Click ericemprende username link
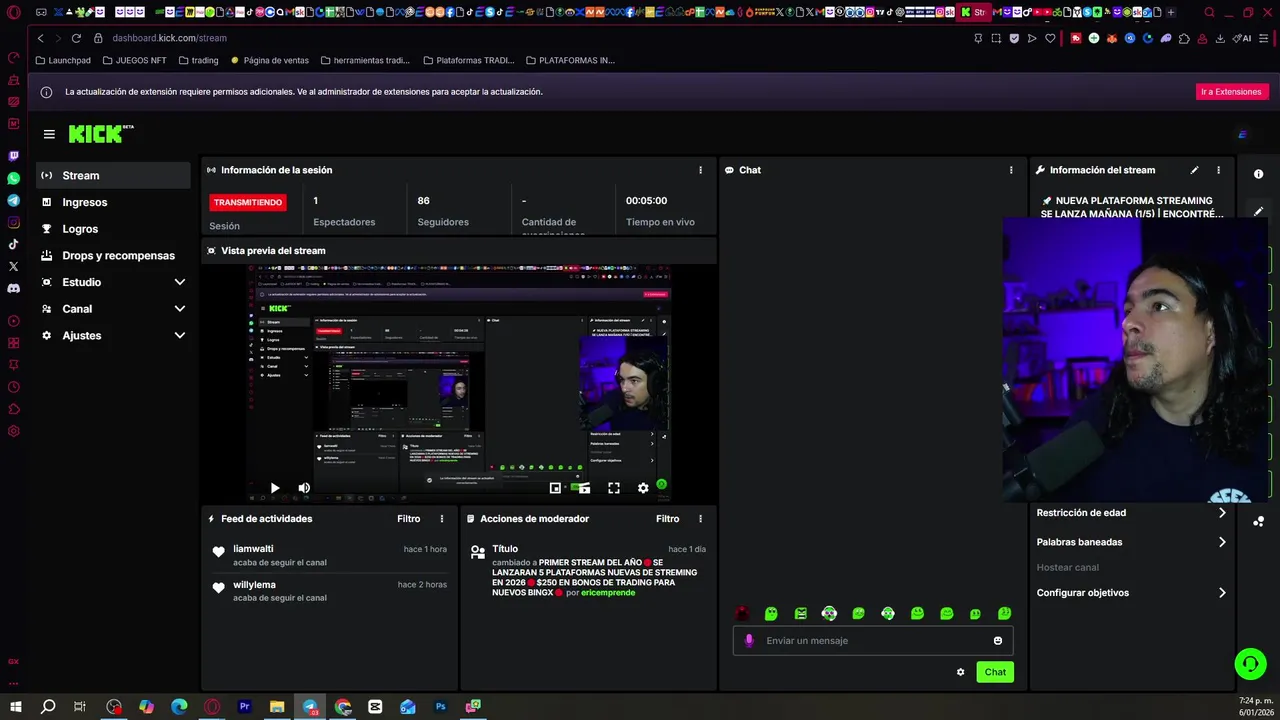 [608, 593]
